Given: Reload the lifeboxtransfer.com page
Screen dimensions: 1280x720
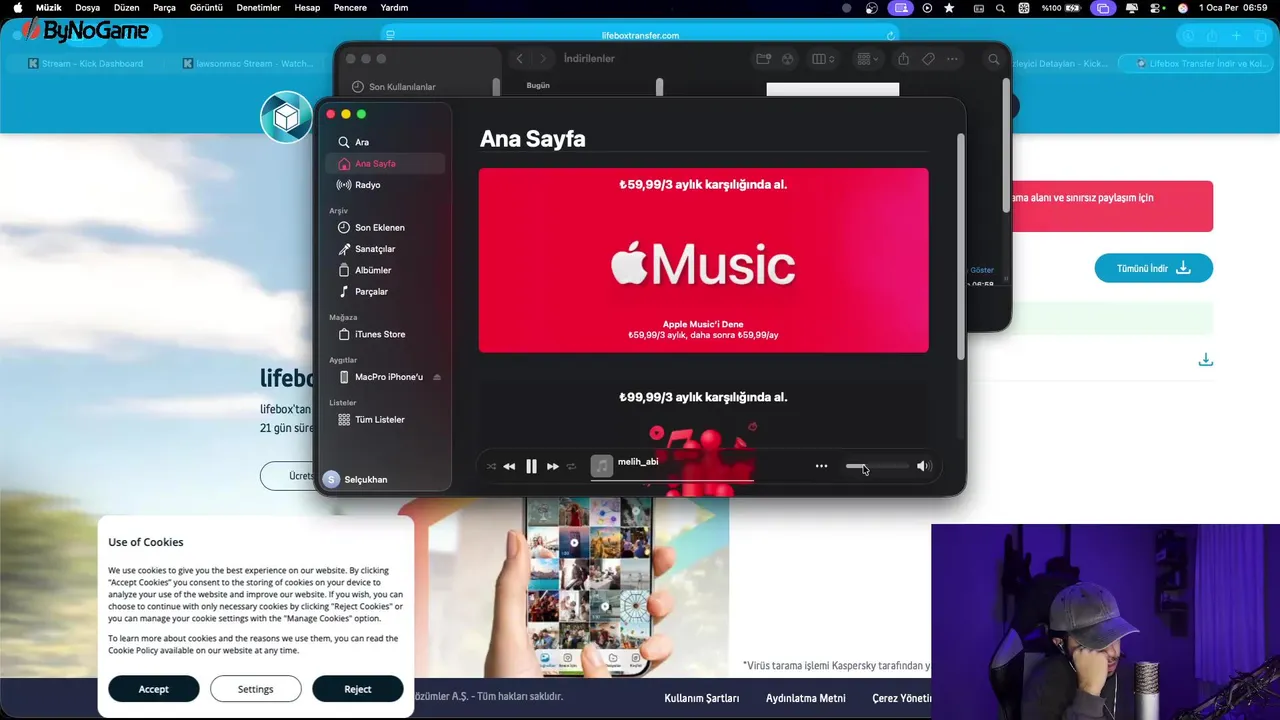Looking at the screenshot, I should click(891, 35).
